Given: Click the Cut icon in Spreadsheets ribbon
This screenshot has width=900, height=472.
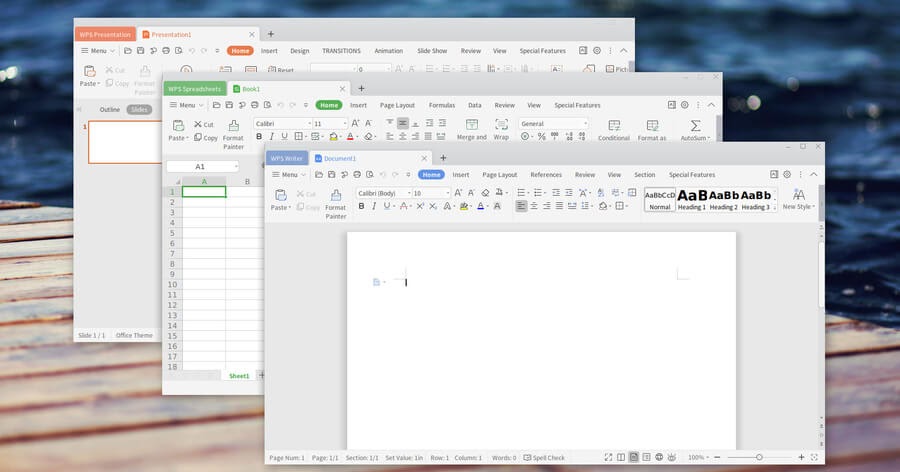Looking at the screenshot, I should point(204,125).
